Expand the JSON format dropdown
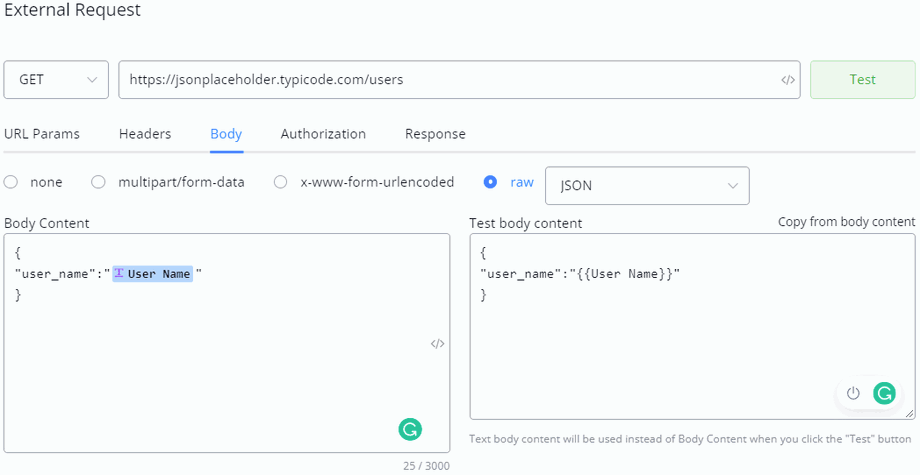 647,185
